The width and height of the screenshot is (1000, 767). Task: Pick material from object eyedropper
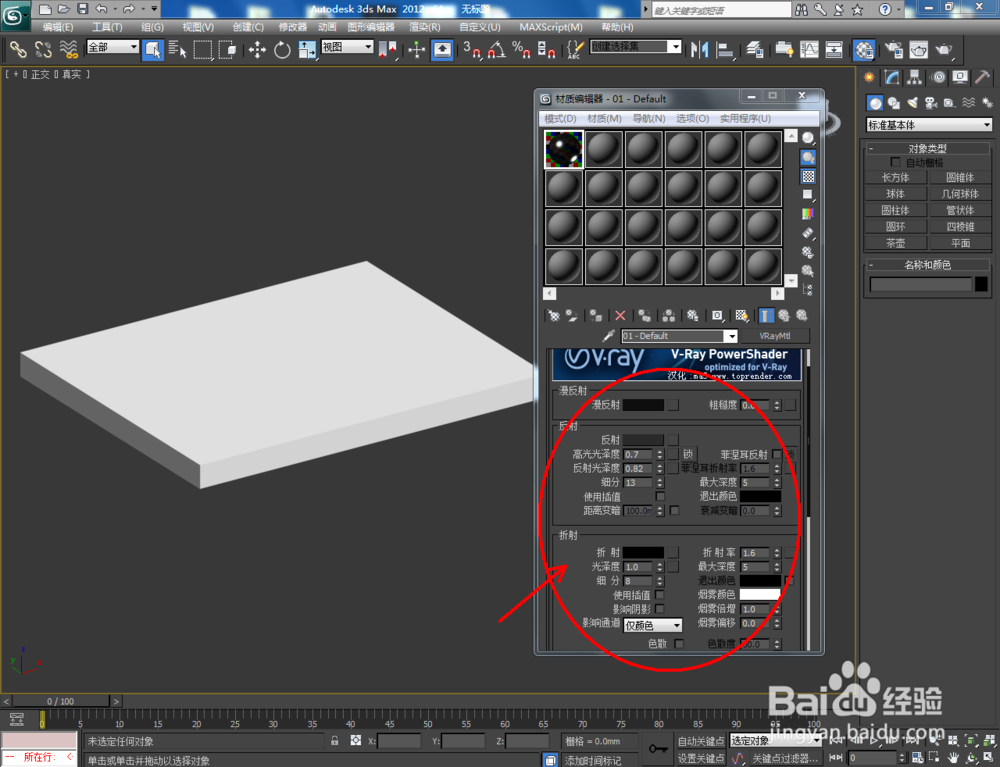click(608, 336)
